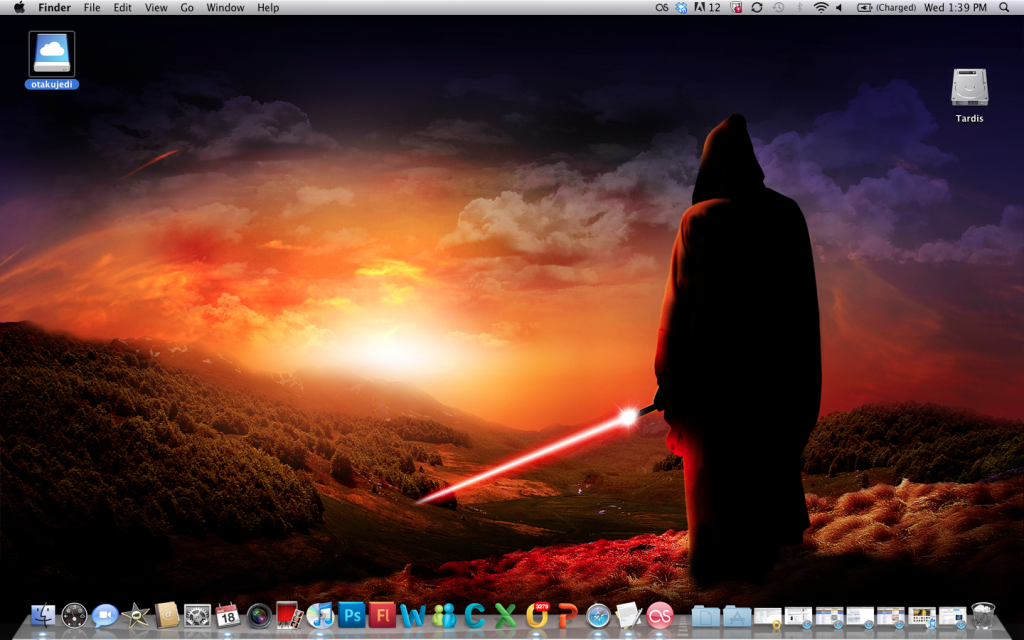1024x640 pixels.
Task: Launch Adobe Flash from the dock
Action: click(382, 615)
